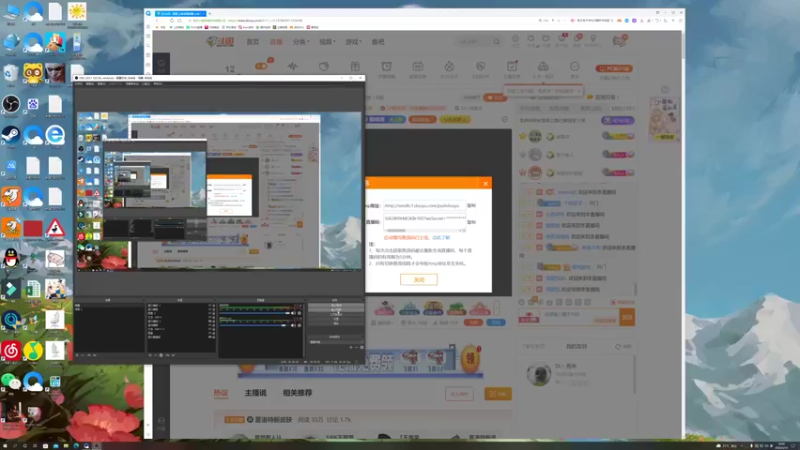Click the 关闭 button in dialog
800x450 pixels.
(x=419, y=280)
